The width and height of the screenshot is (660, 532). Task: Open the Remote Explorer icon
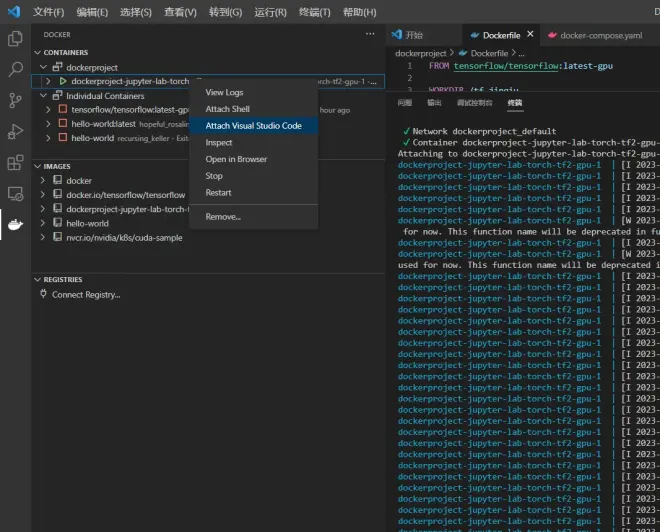tap(15, 194)
